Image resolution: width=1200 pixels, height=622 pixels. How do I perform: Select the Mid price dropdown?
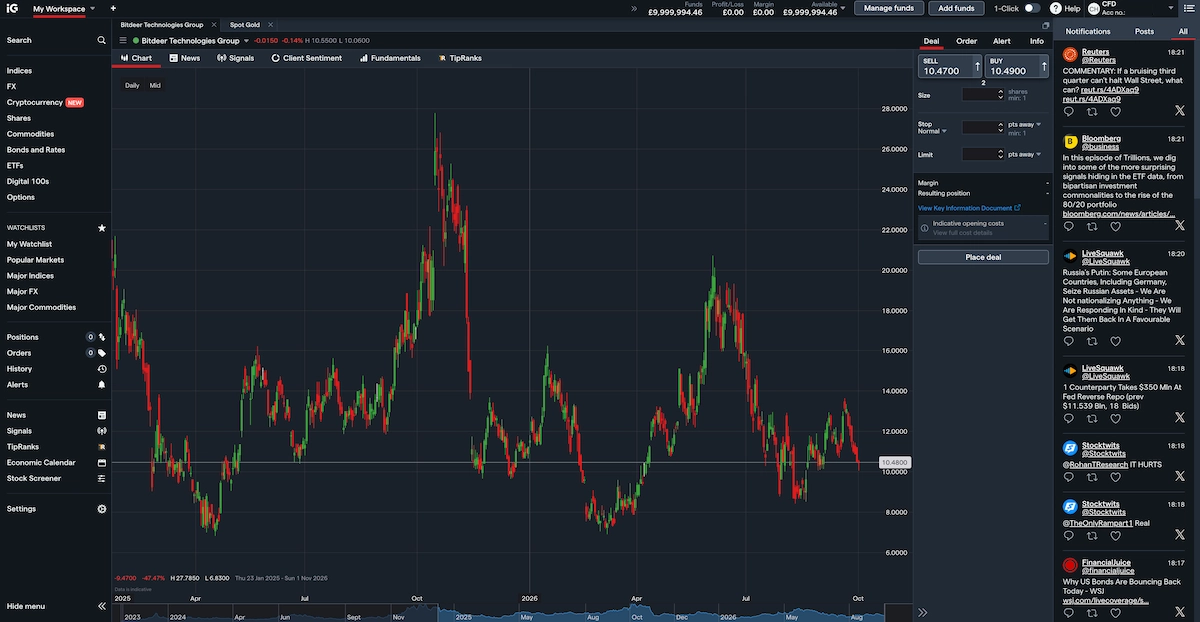155,85
